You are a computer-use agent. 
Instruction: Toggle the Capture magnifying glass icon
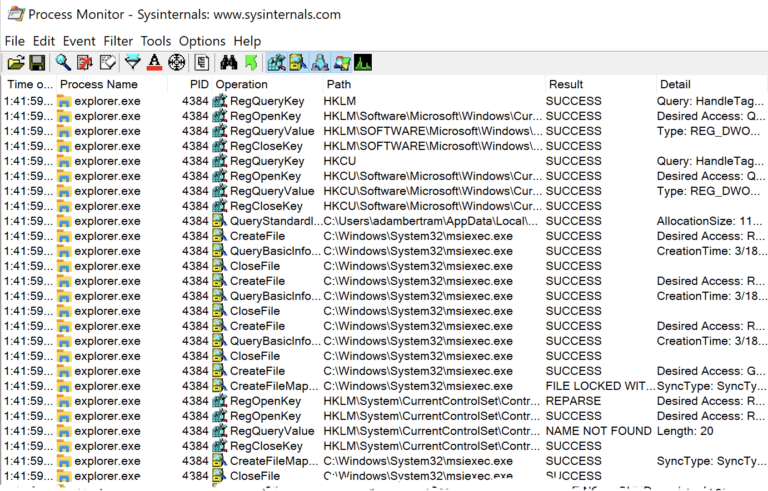click(63, 63)
